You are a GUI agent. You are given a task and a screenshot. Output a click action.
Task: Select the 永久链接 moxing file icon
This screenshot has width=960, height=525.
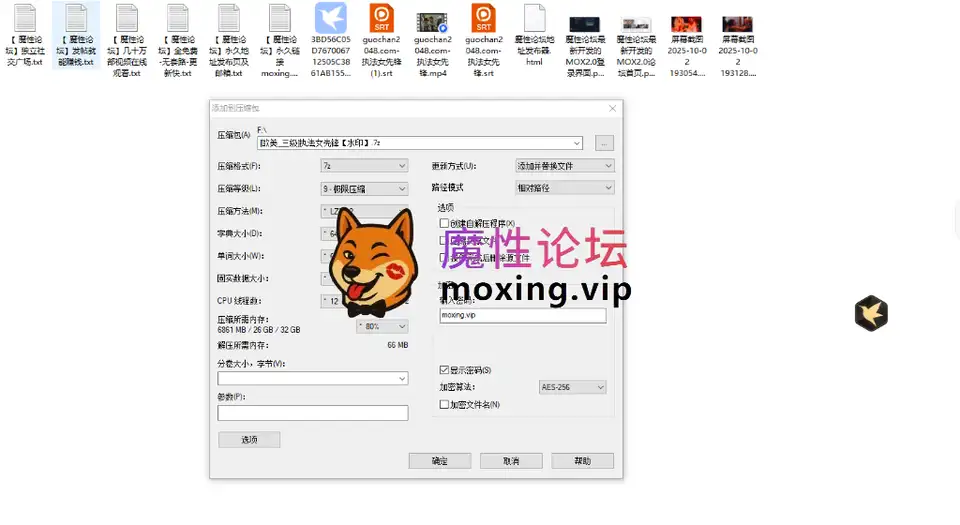tap(280, 18)
